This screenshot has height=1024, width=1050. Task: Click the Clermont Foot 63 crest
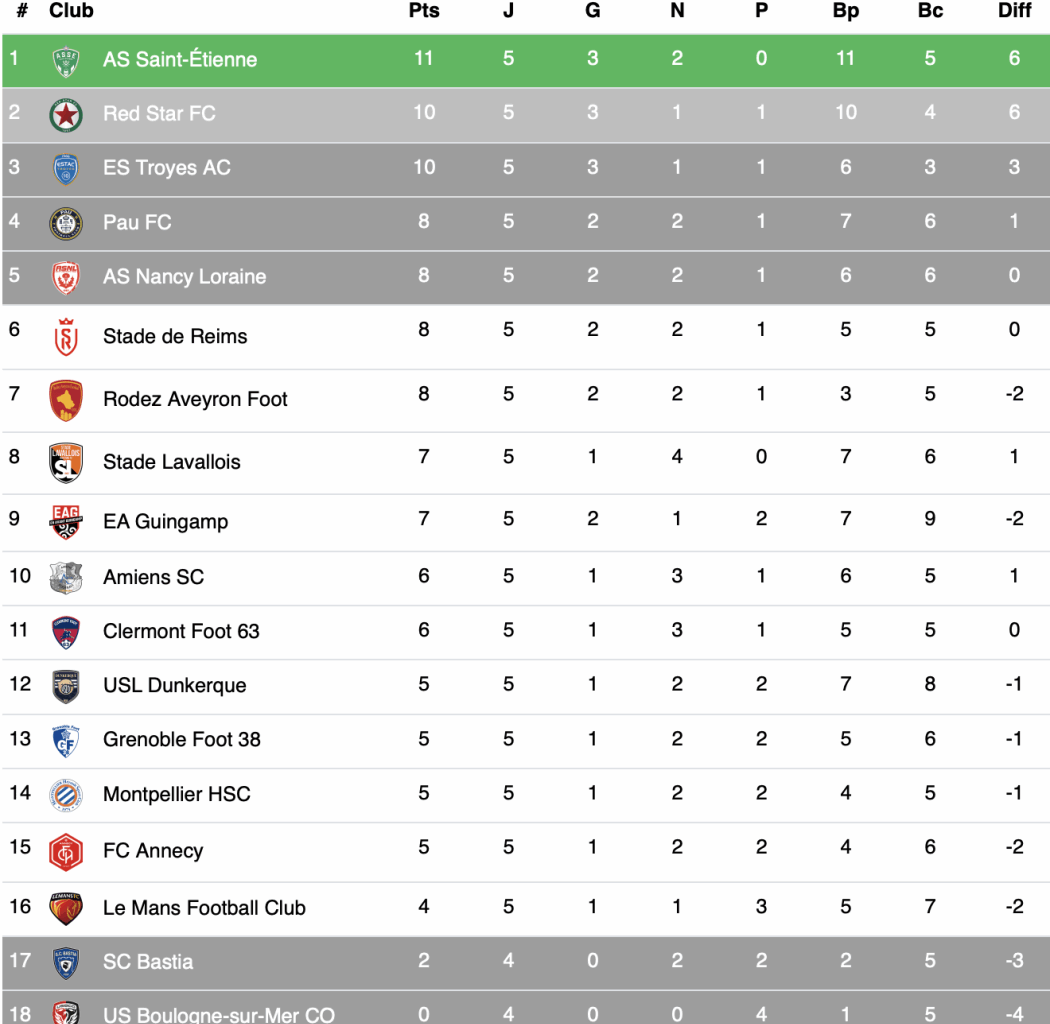tap(66, 632)
